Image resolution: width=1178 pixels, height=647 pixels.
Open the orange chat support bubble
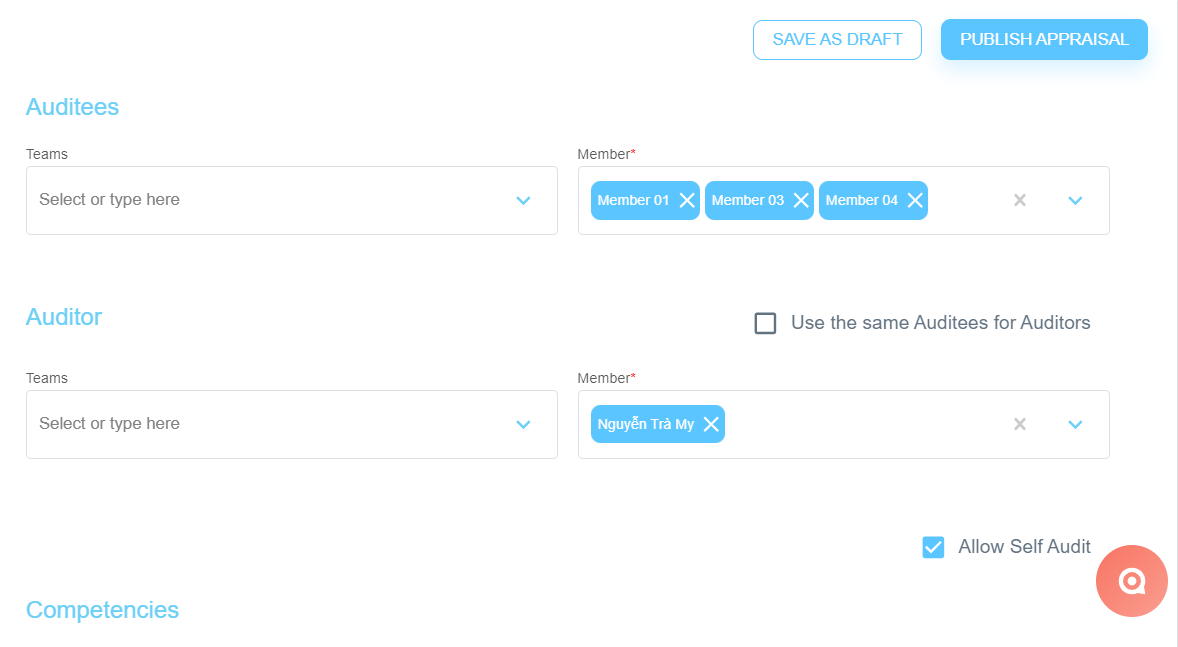click(1131, 581)
